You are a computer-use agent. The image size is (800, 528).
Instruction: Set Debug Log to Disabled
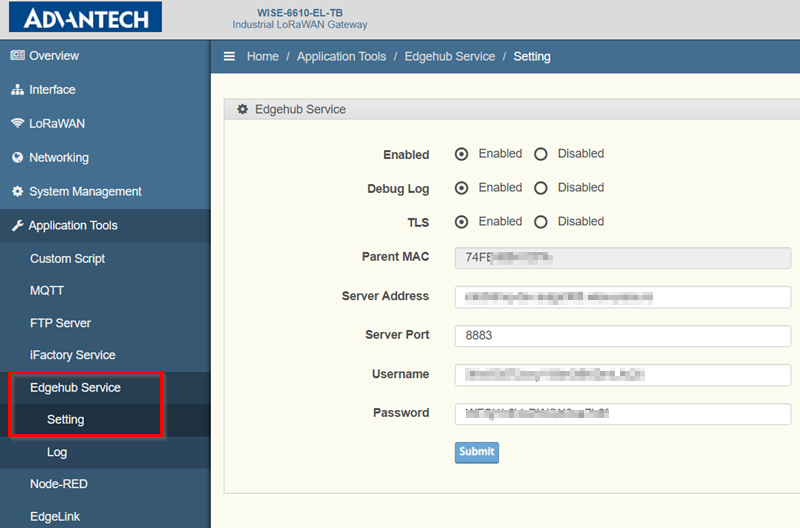[541, 188]
